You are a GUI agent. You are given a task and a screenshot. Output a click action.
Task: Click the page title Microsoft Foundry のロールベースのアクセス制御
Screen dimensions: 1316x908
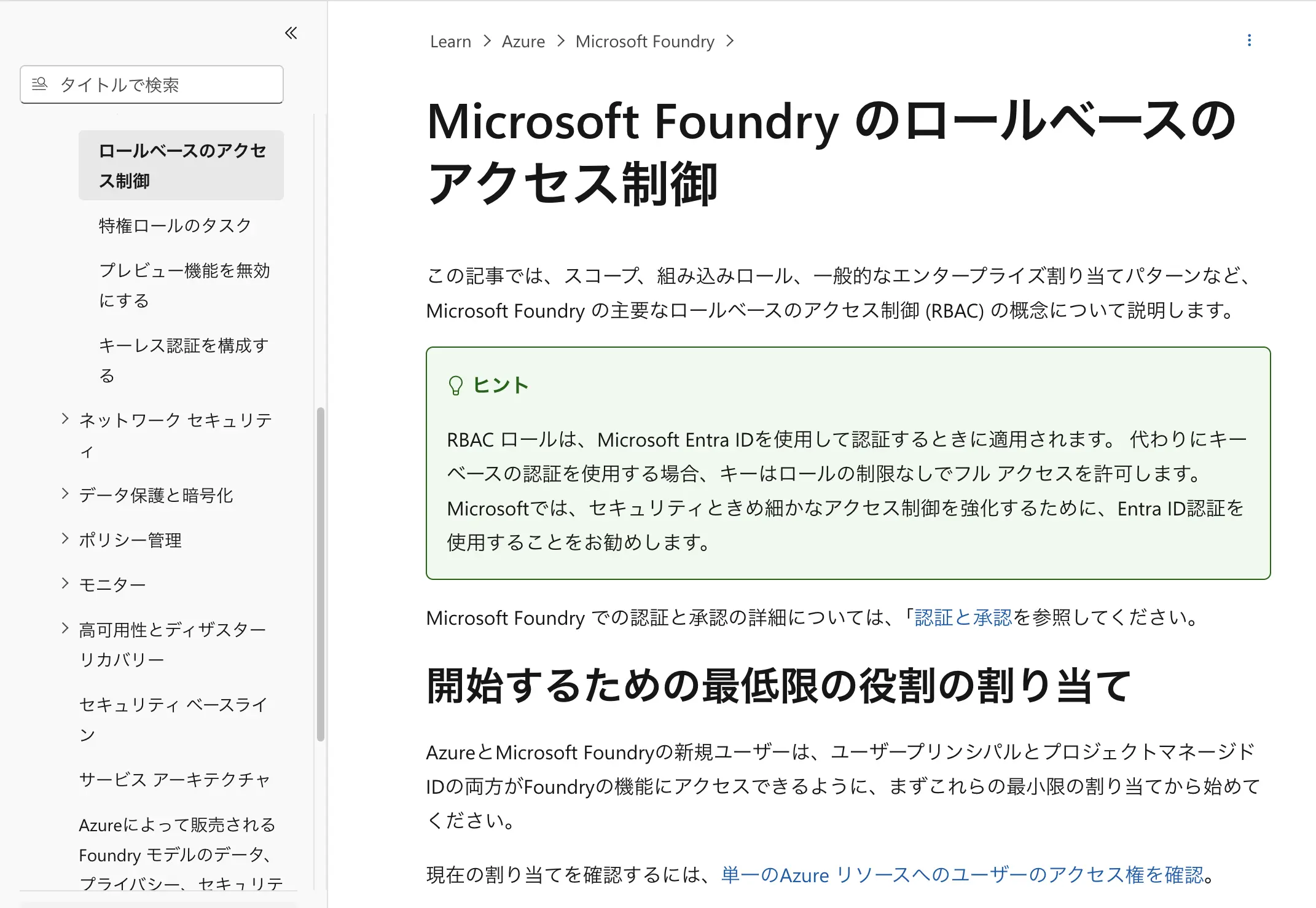point(831,152)
